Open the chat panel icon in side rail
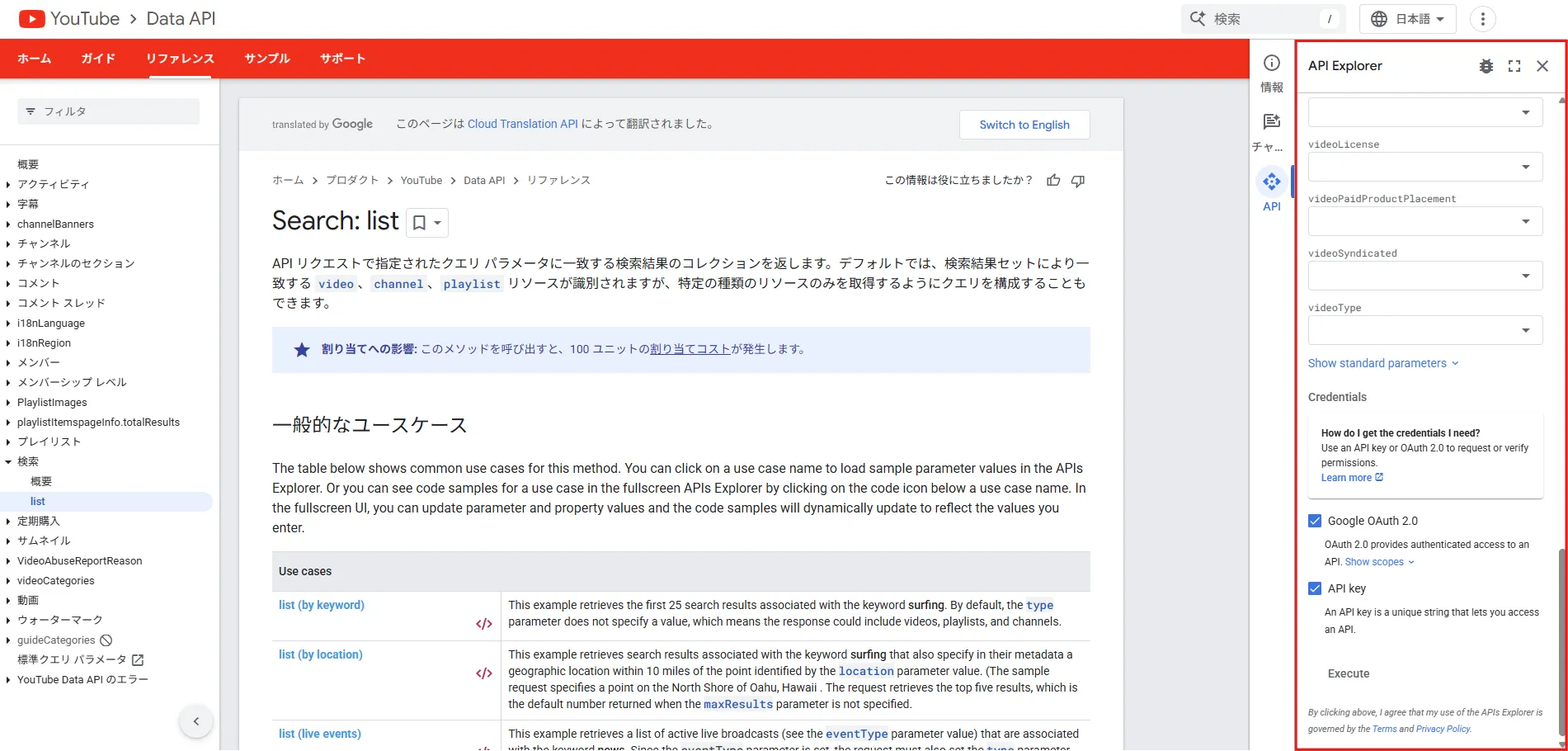This screenshot has height=751, width=1568. pos(1272,122)
